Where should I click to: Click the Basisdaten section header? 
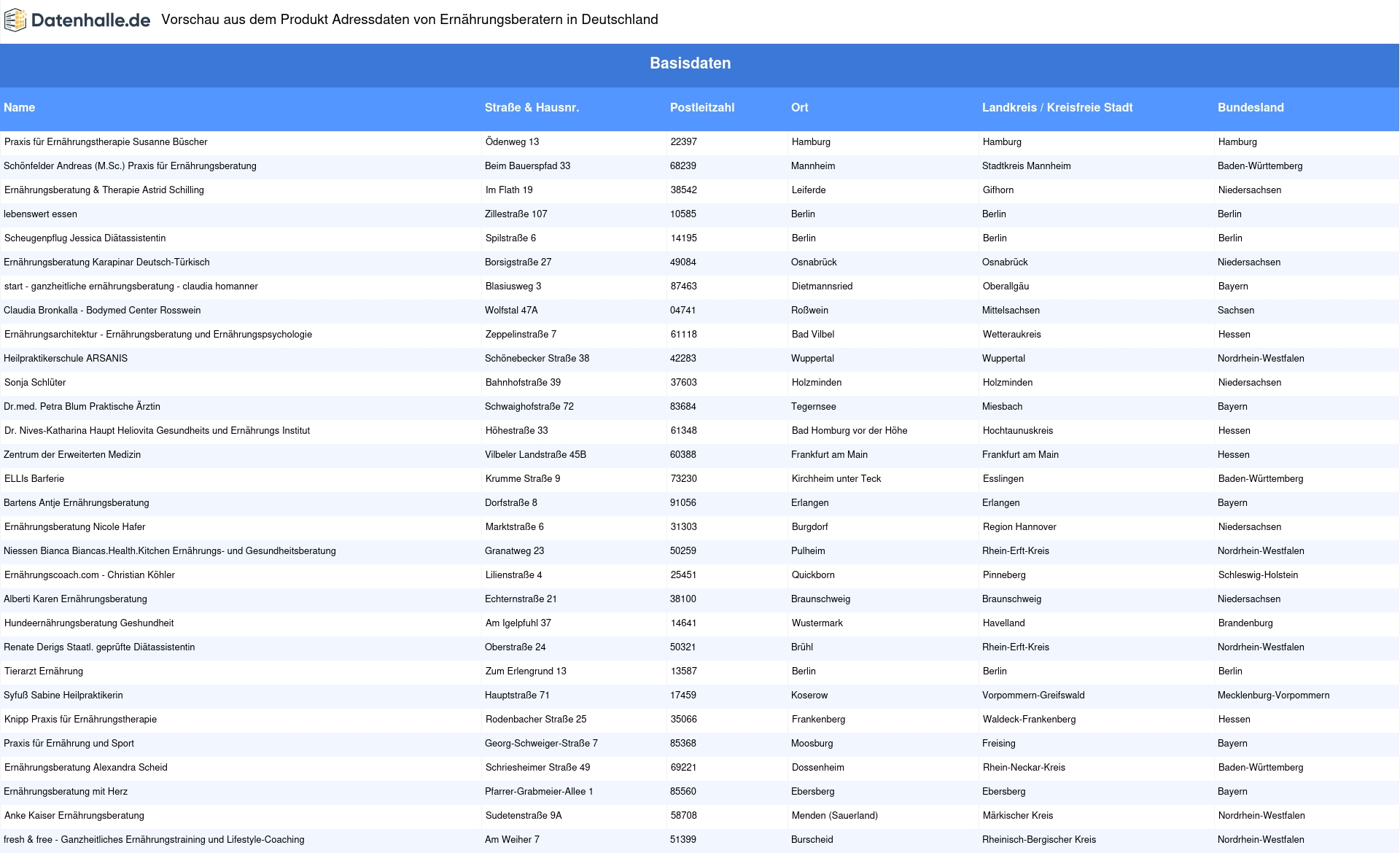[x=690, y=63]
